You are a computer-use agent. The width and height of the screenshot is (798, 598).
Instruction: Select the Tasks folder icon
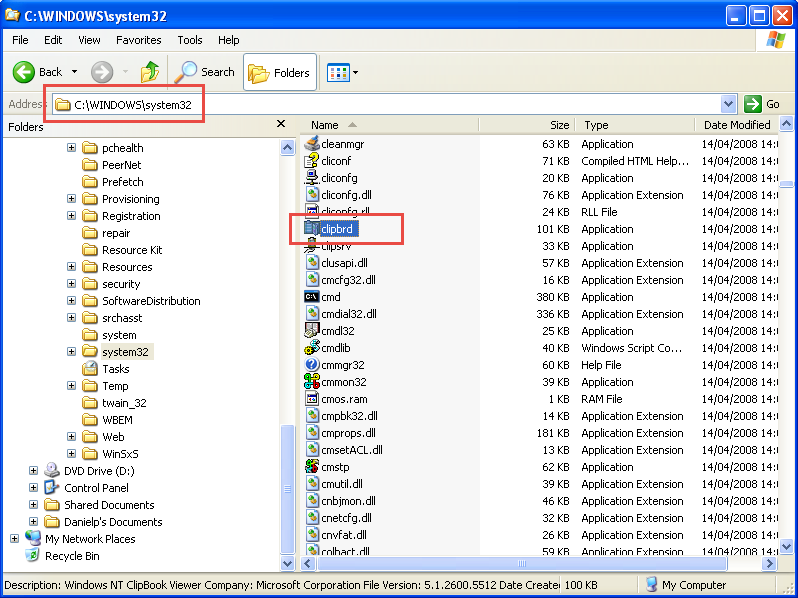click(90, 368)
